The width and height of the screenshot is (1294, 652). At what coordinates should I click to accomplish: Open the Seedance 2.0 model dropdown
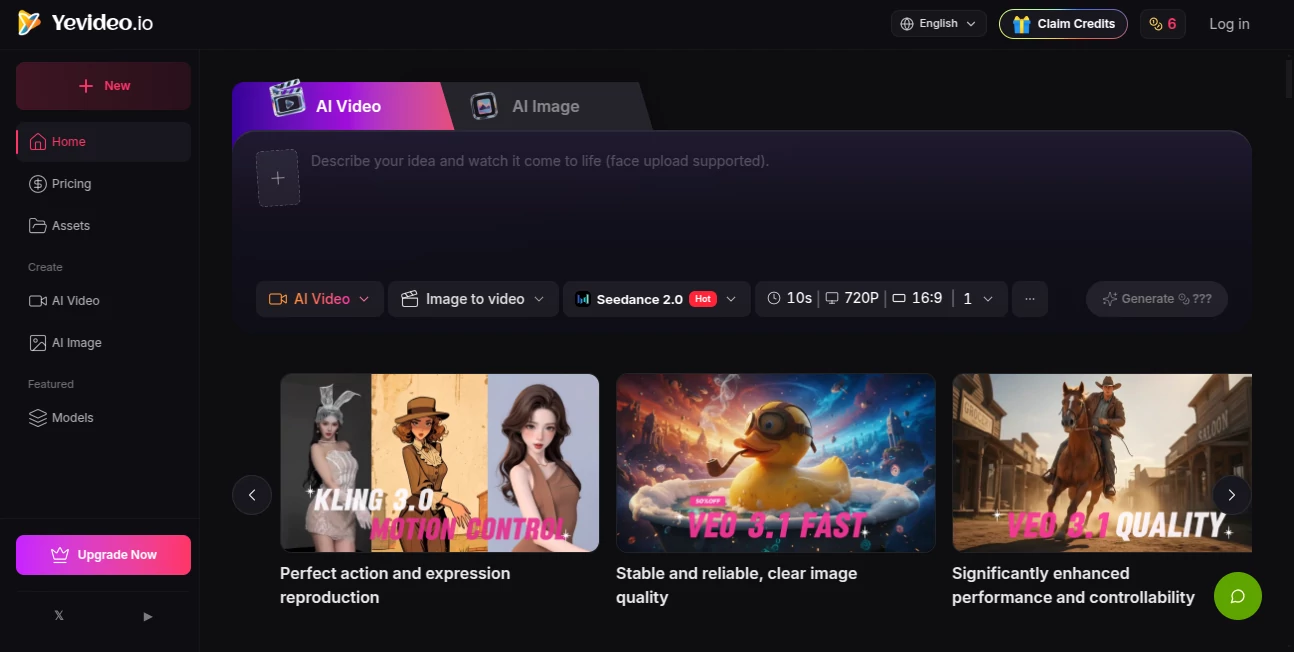pos(657,299)
